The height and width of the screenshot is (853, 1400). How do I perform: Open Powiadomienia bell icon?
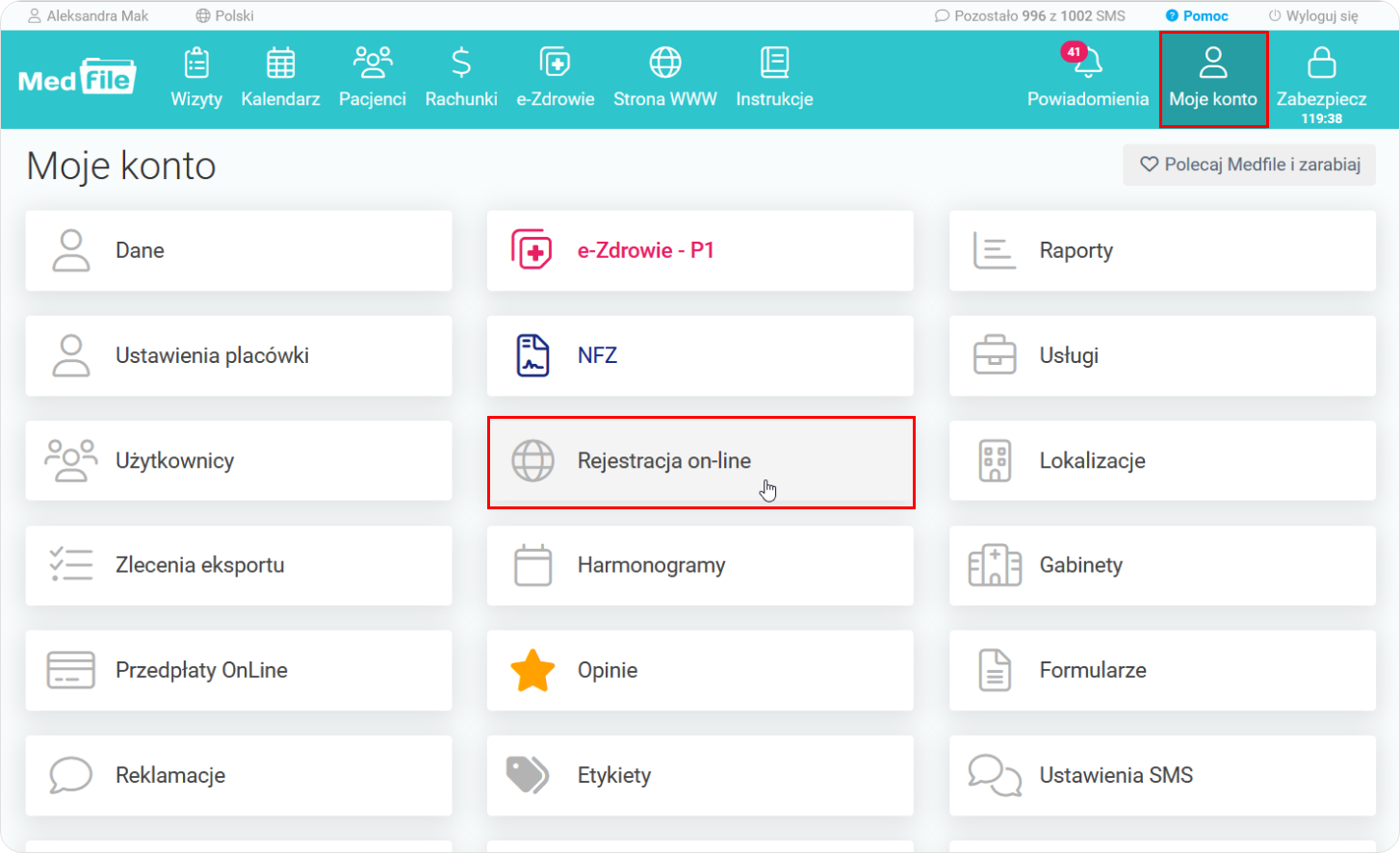(x=1088, y=64)
